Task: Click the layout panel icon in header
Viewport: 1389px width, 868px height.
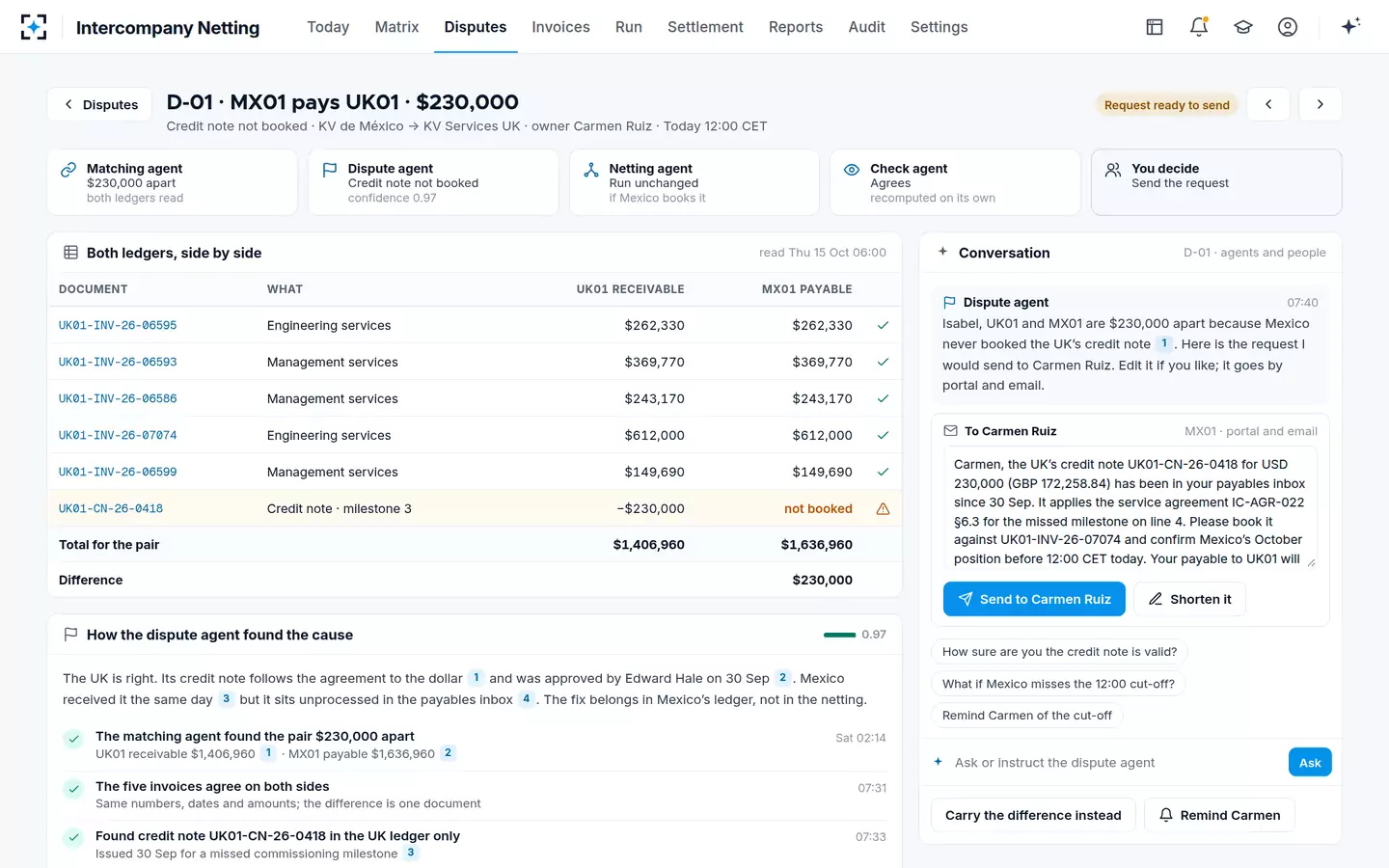Action: click(x=1155, y=27)
